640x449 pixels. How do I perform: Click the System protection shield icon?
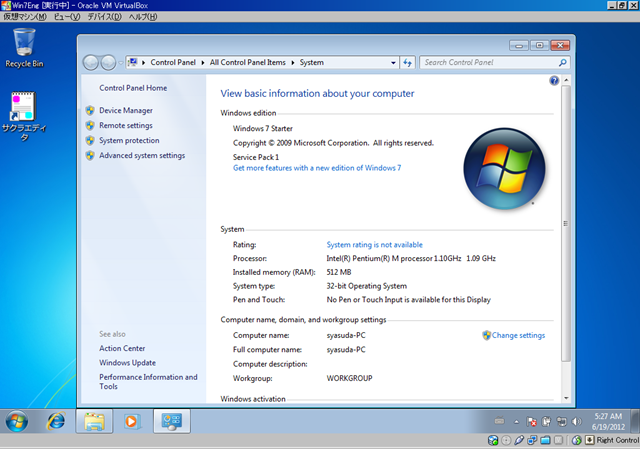[90, 140]
